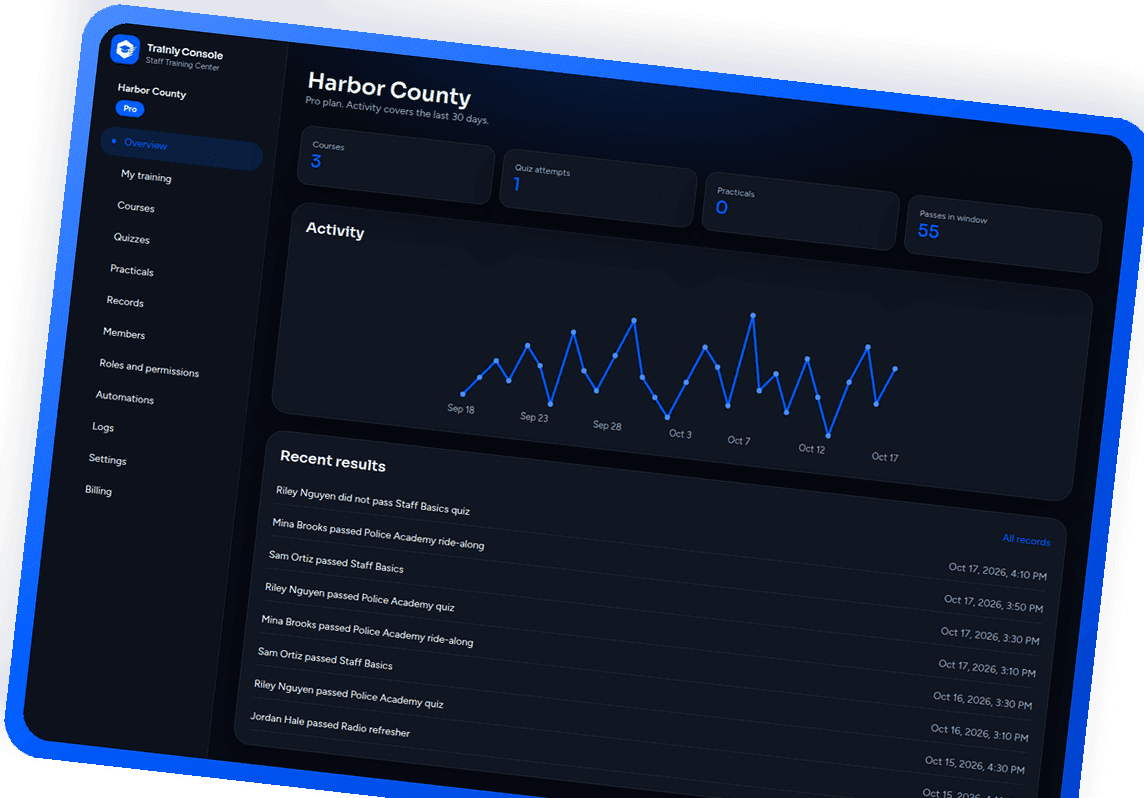Open Roles and permissions
The height and width of the screenshot is (798, 1144).
(x=149, y=368)
